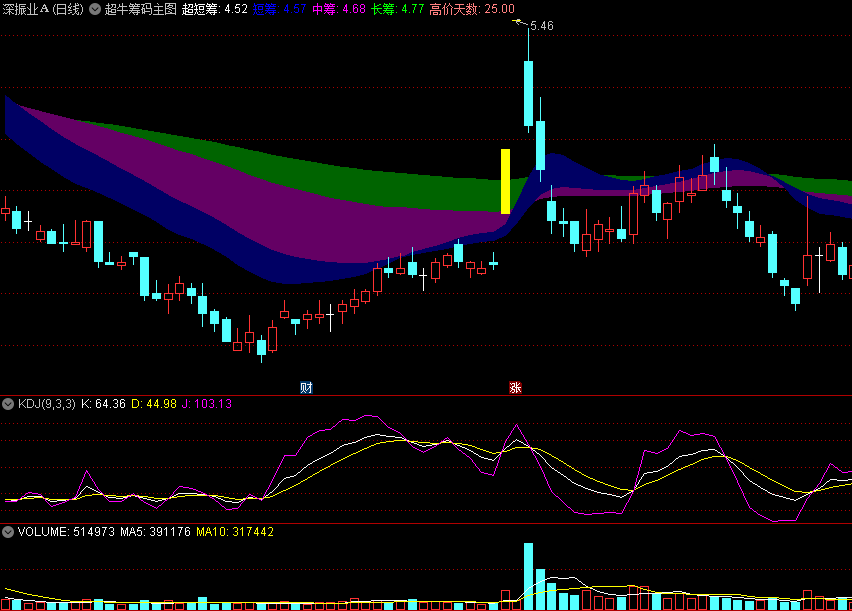Image resolution: width=852 pixels, height=611 pixels.
Task: Click the K: 64.36 value
Action: [103, 404]
